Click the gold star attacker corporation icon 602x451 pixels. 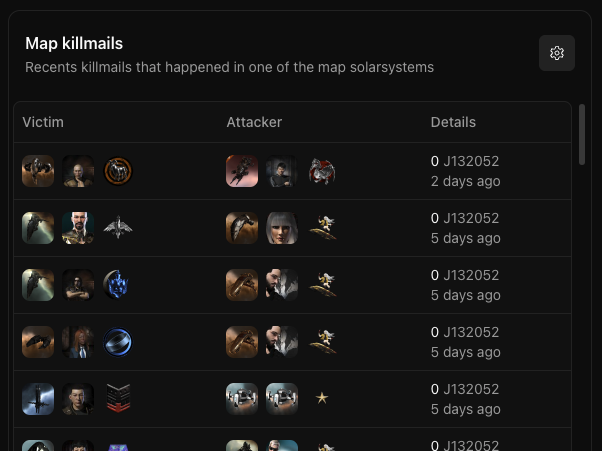point(322,398)
